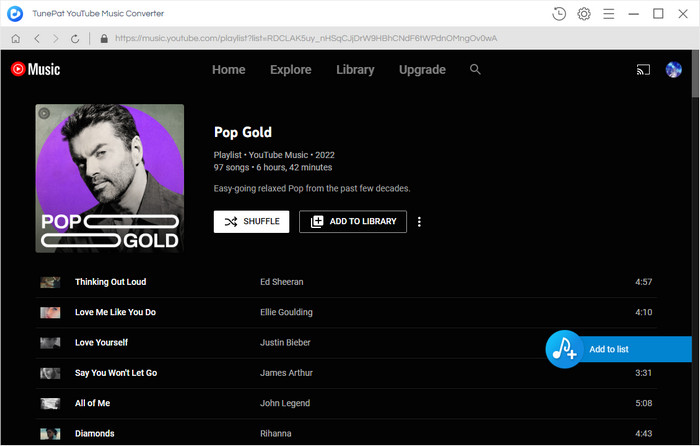700x446 pixels.
Task: Open the three-dot more options menu
Action: [x=419, y=222]
